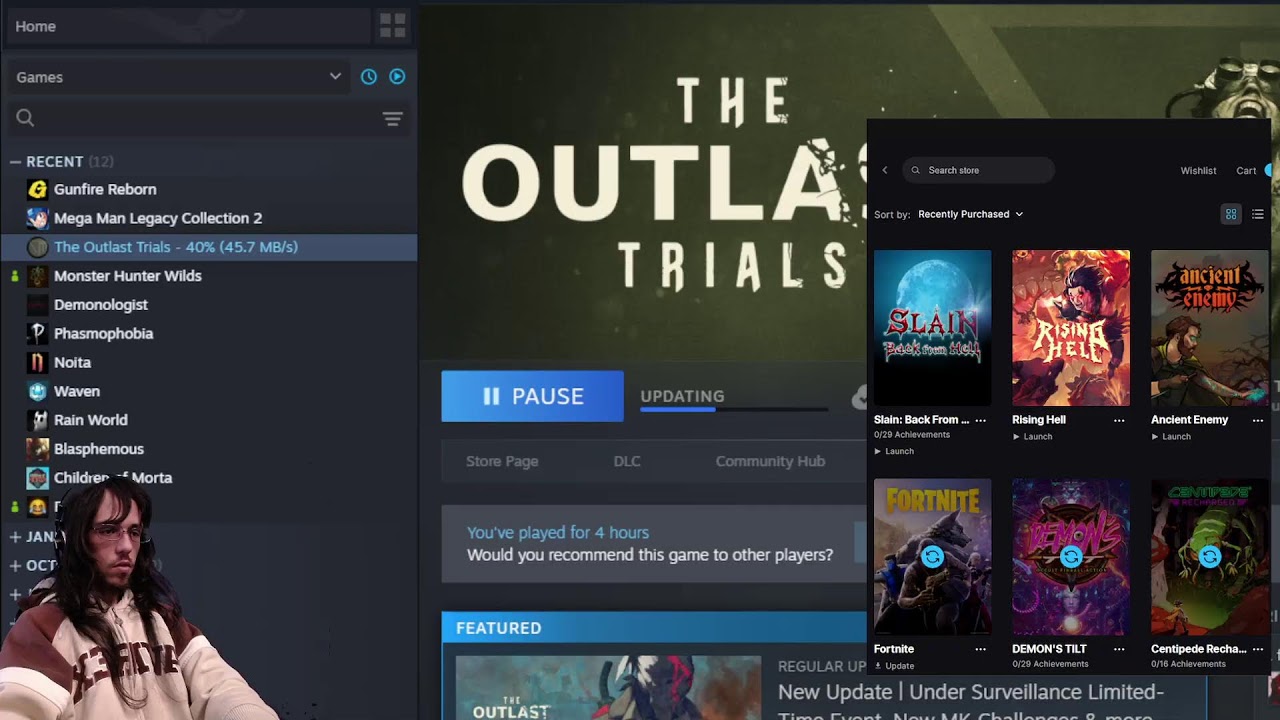Select the Noita game icon

[37, 362]
